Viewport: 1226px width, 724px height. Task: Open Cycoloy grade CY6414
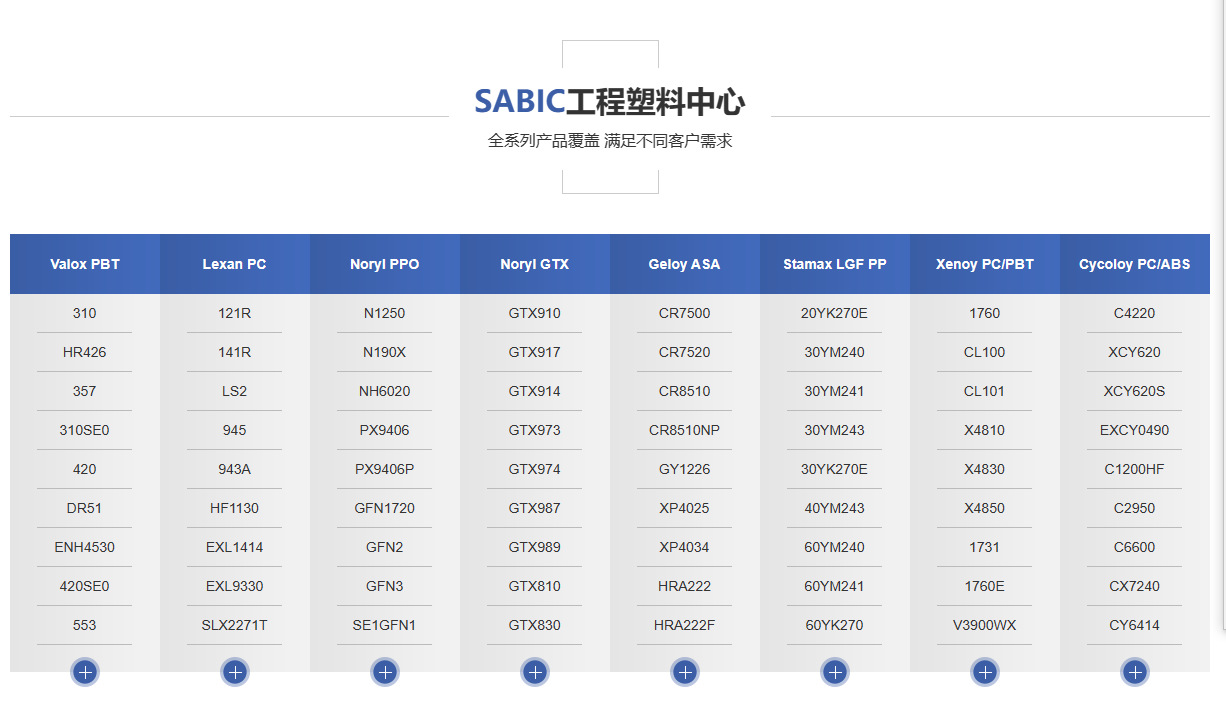(x=1135, y=625)
